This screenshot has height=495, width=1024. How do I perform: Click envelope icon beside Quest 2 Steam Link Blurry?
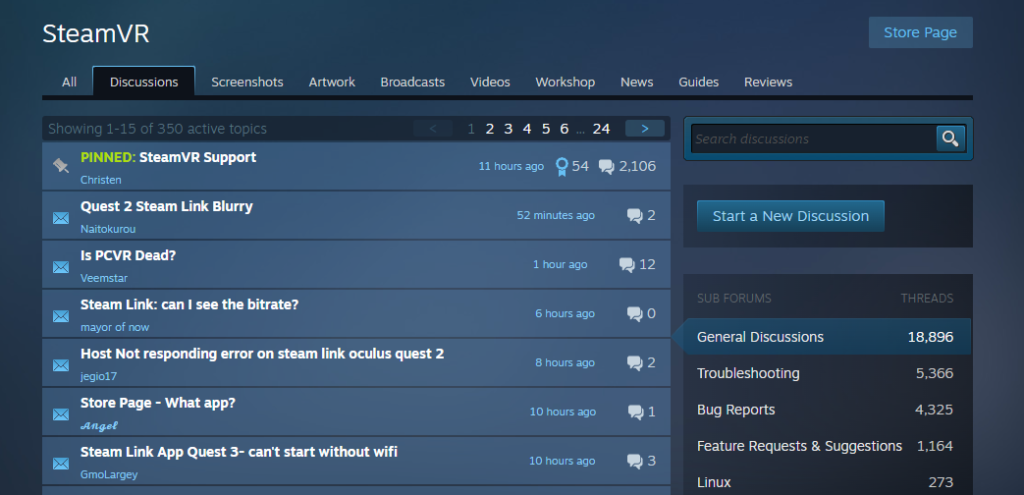[x=61, y=216]
